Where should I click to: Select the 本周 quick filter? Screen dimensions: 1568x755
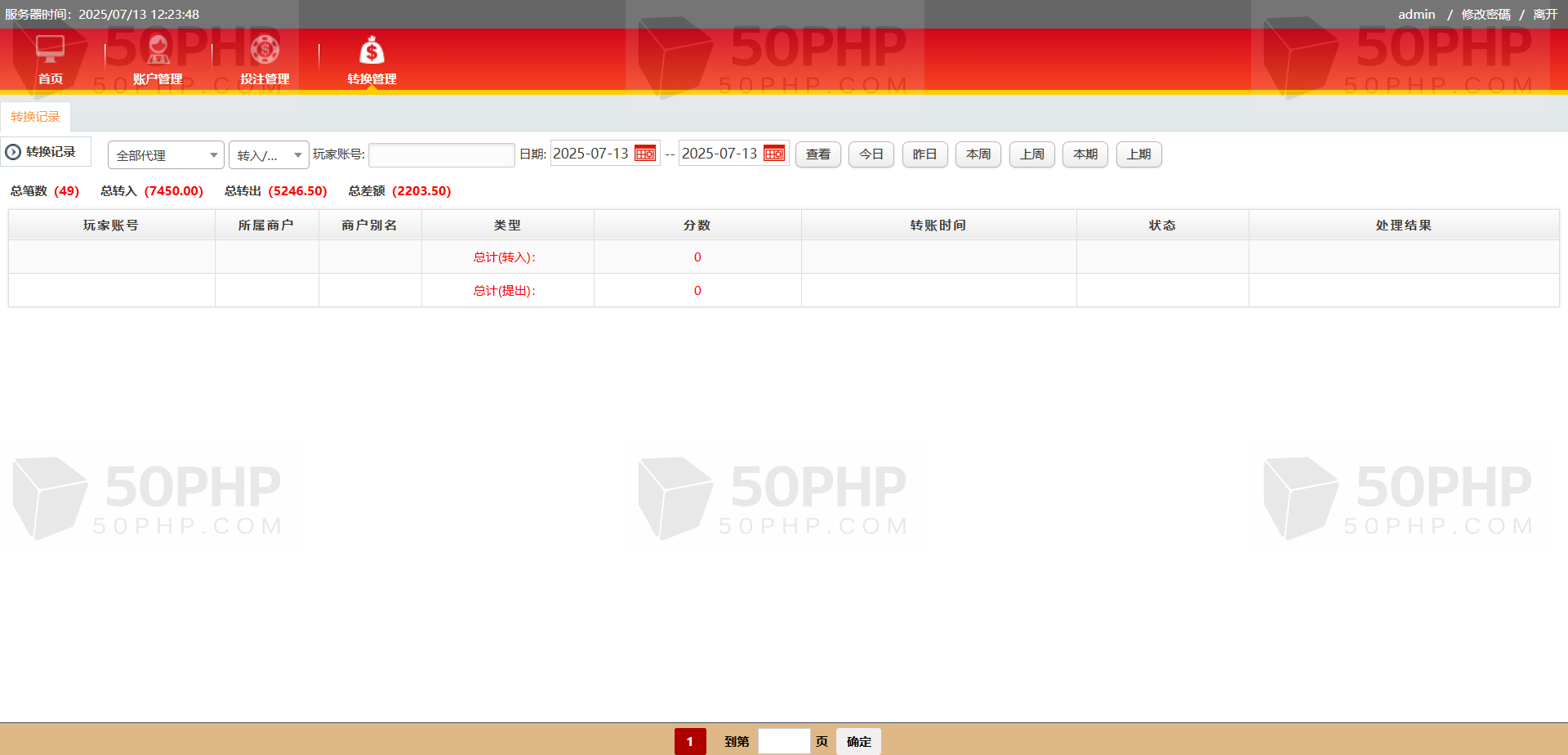(978, 154)
